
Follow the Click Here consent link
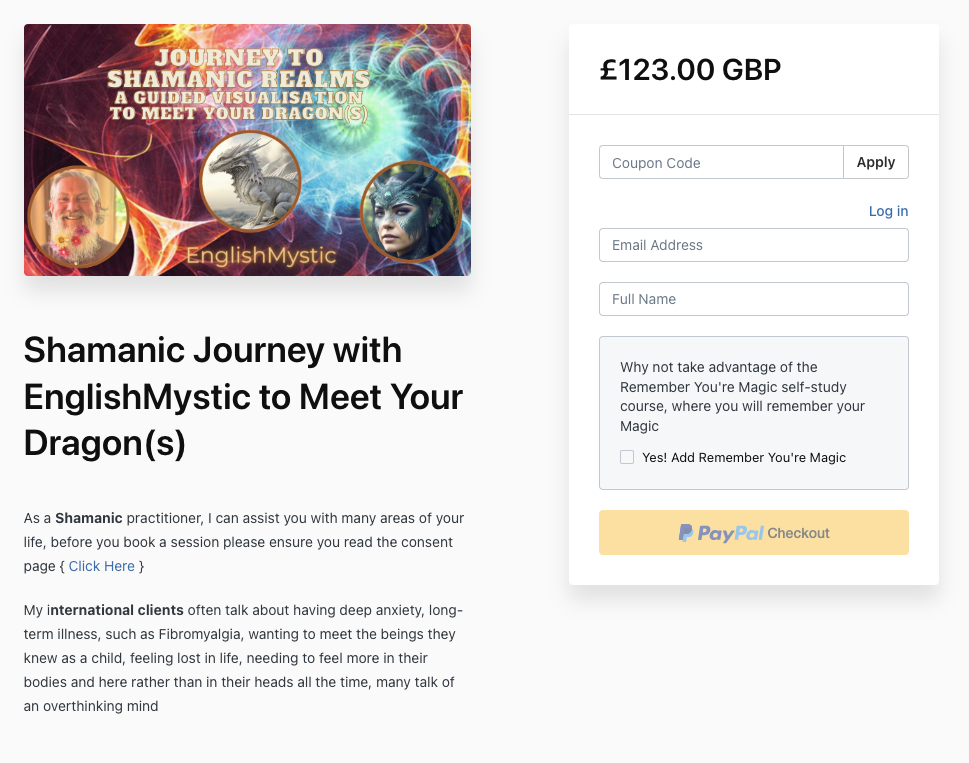coord(102,566)
